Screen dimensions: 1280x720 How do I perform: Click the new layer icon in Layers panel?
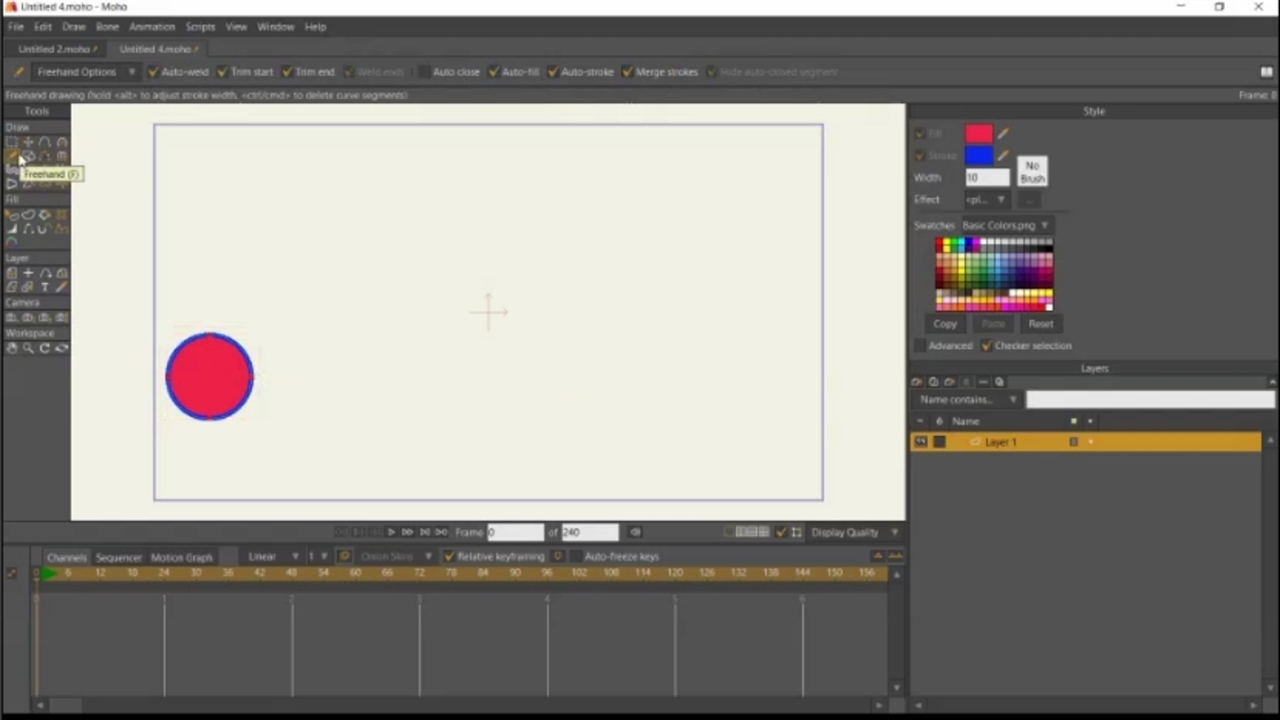click(917, 382)
